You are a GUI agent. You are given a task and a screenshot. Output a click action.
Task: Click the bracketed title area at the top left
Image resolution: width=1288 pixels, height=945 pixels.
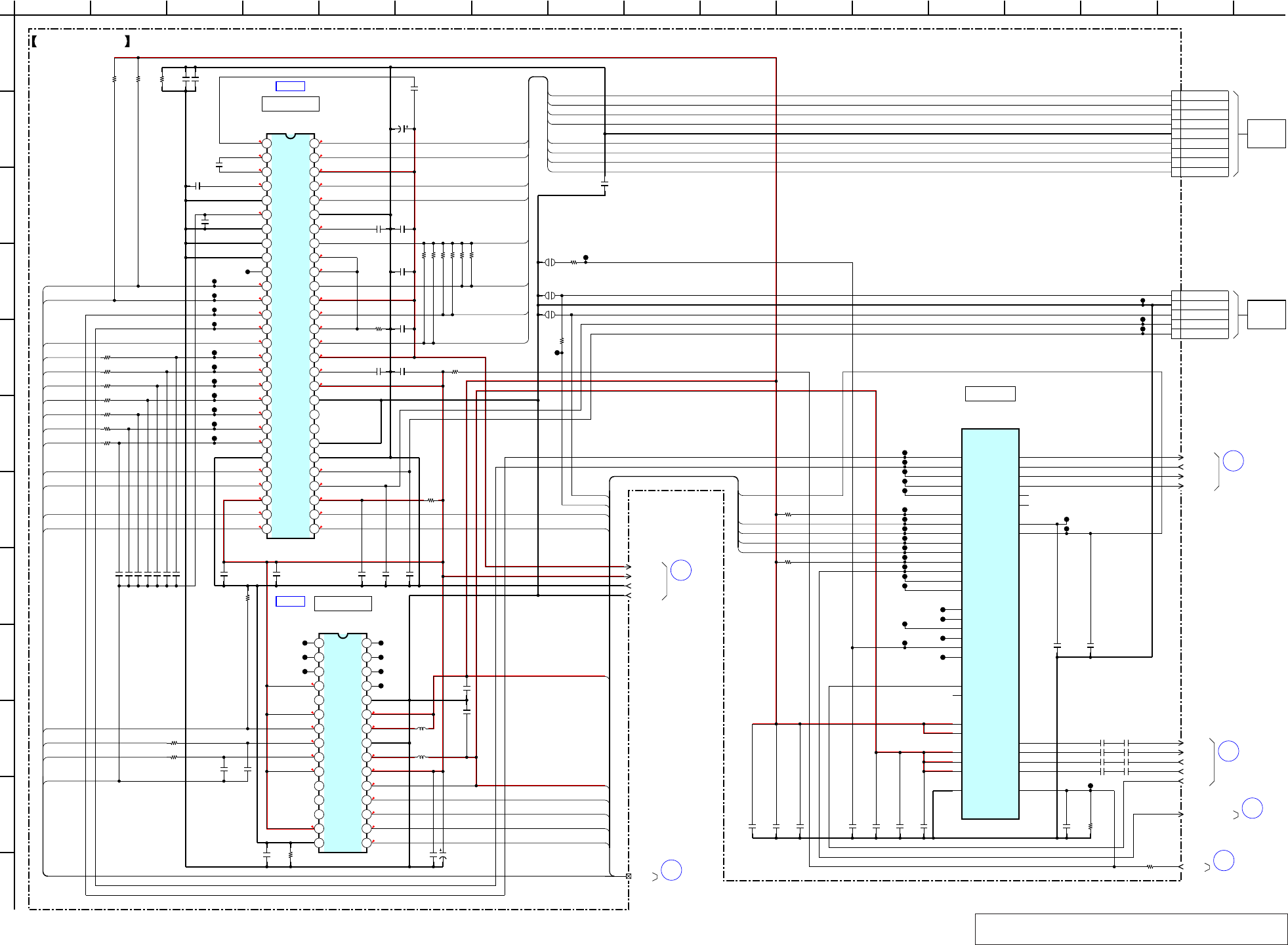(80, 42)
